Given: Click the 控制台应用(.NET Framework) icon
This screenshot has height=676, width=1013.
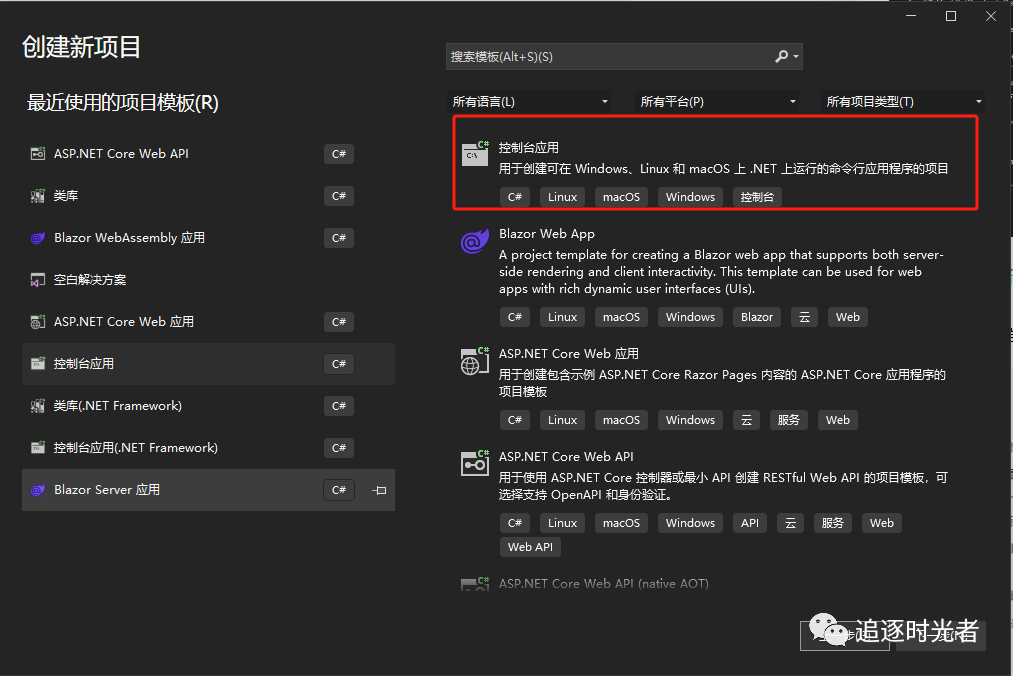Looking at the screenshot, I should pos(38,448).
